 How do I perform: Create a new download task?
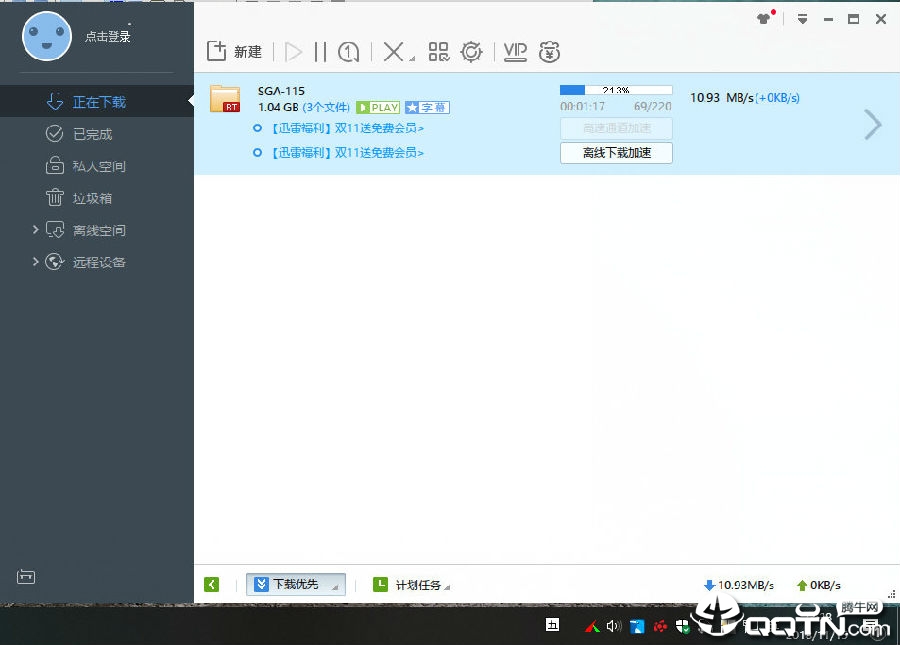click(234, 51)
